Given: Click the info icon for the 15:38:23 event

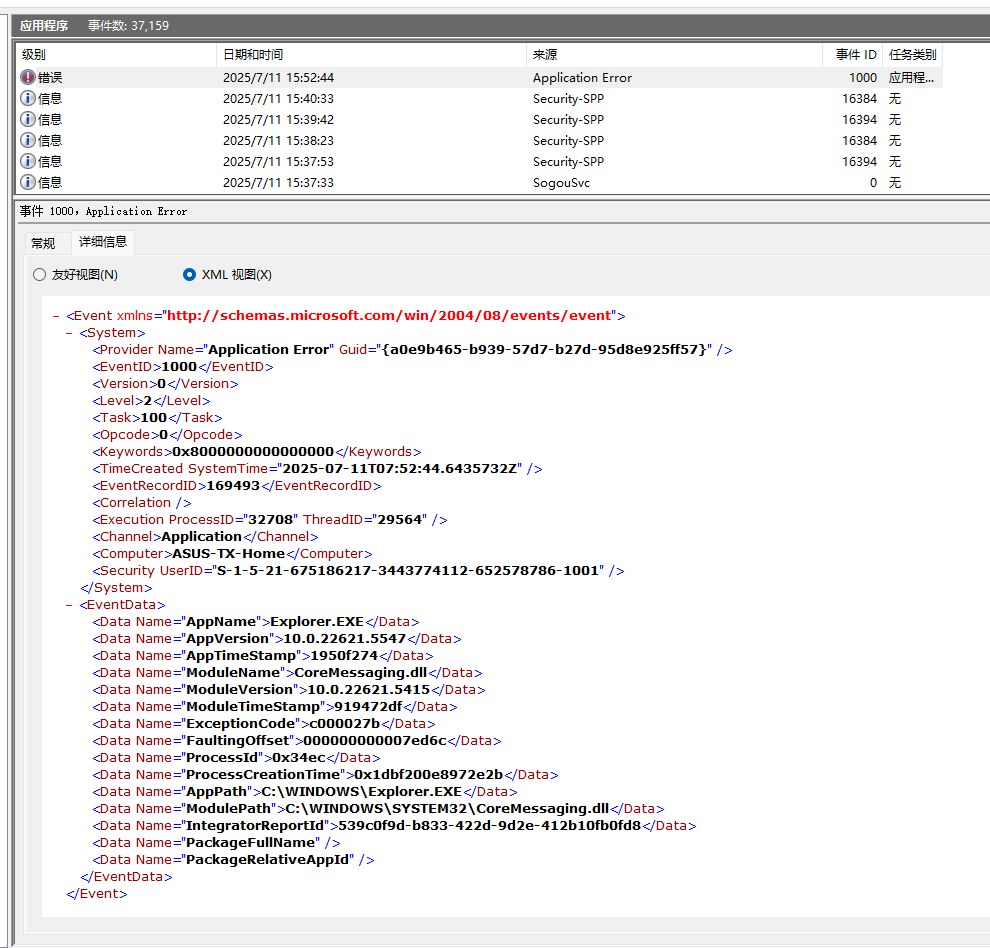Looking at the screenshot, I should pyautogui.click(x=28, y=140).
